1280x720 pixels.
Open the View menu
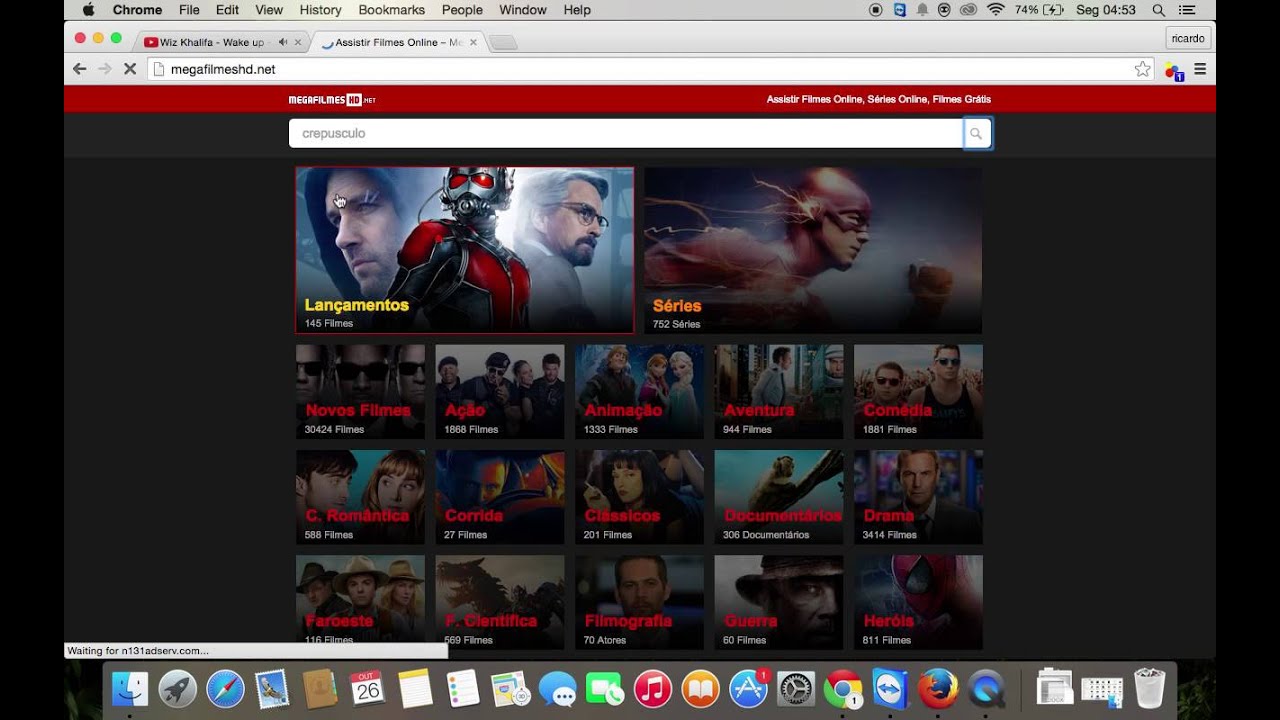pos(269,10)
